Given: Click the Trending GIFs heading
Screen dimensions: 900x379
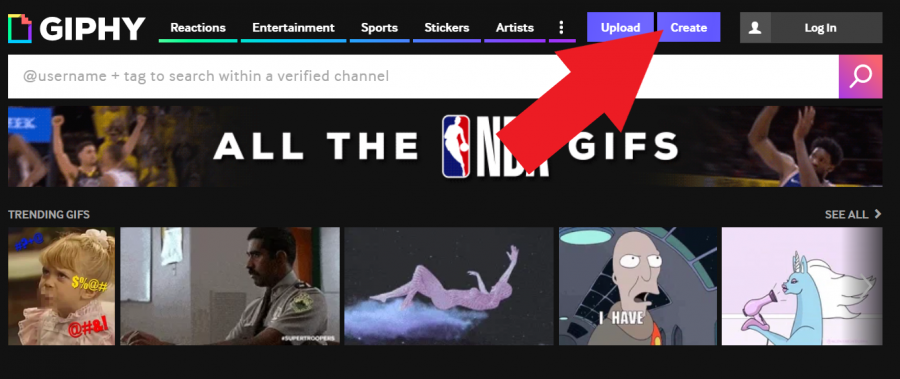Looking at the screenshot, I should click(x=49, y=215).
